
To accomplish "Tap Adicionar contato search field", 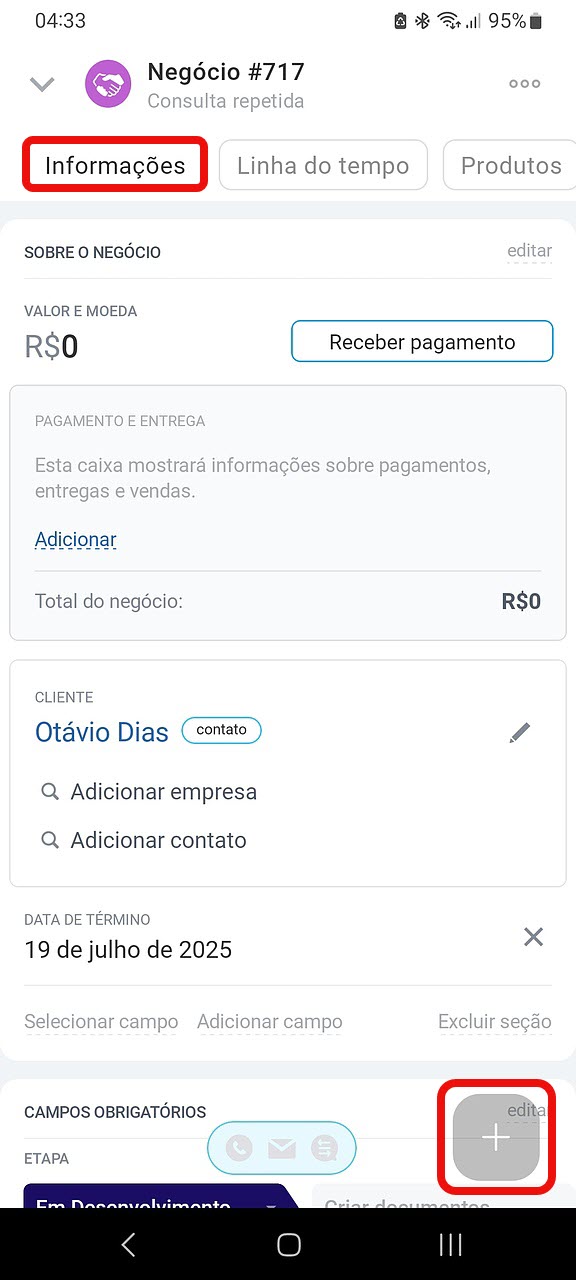I will click(144, 840).
